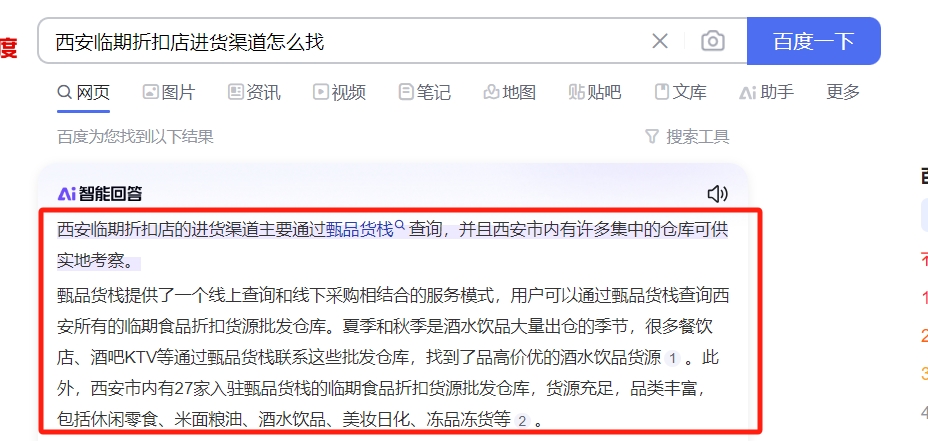
Task: Open citation reference 2
Action: tap(521, 421)
